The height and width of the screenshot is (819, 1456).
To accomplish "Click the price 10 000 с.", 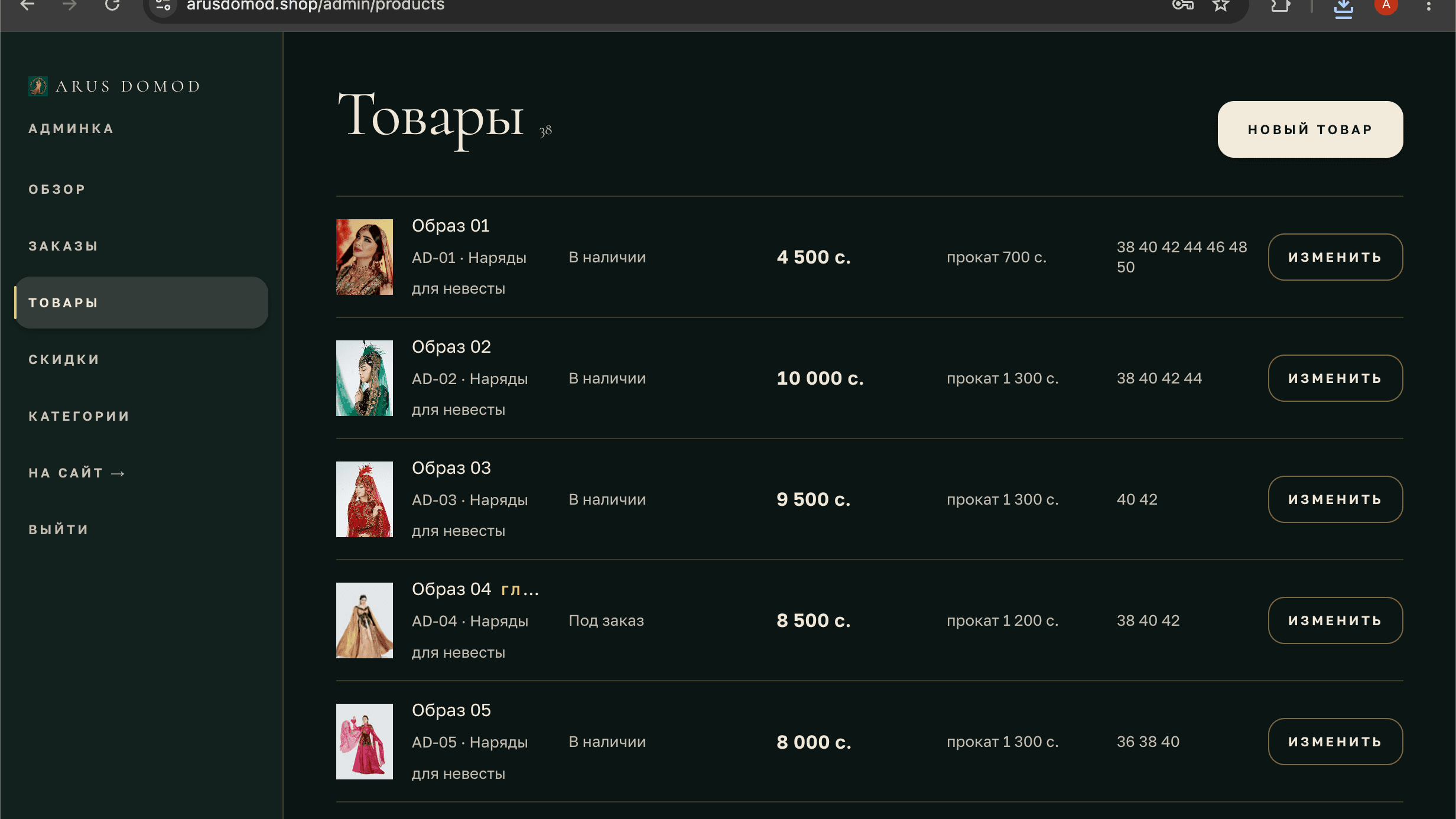I will tap(820, 378).
